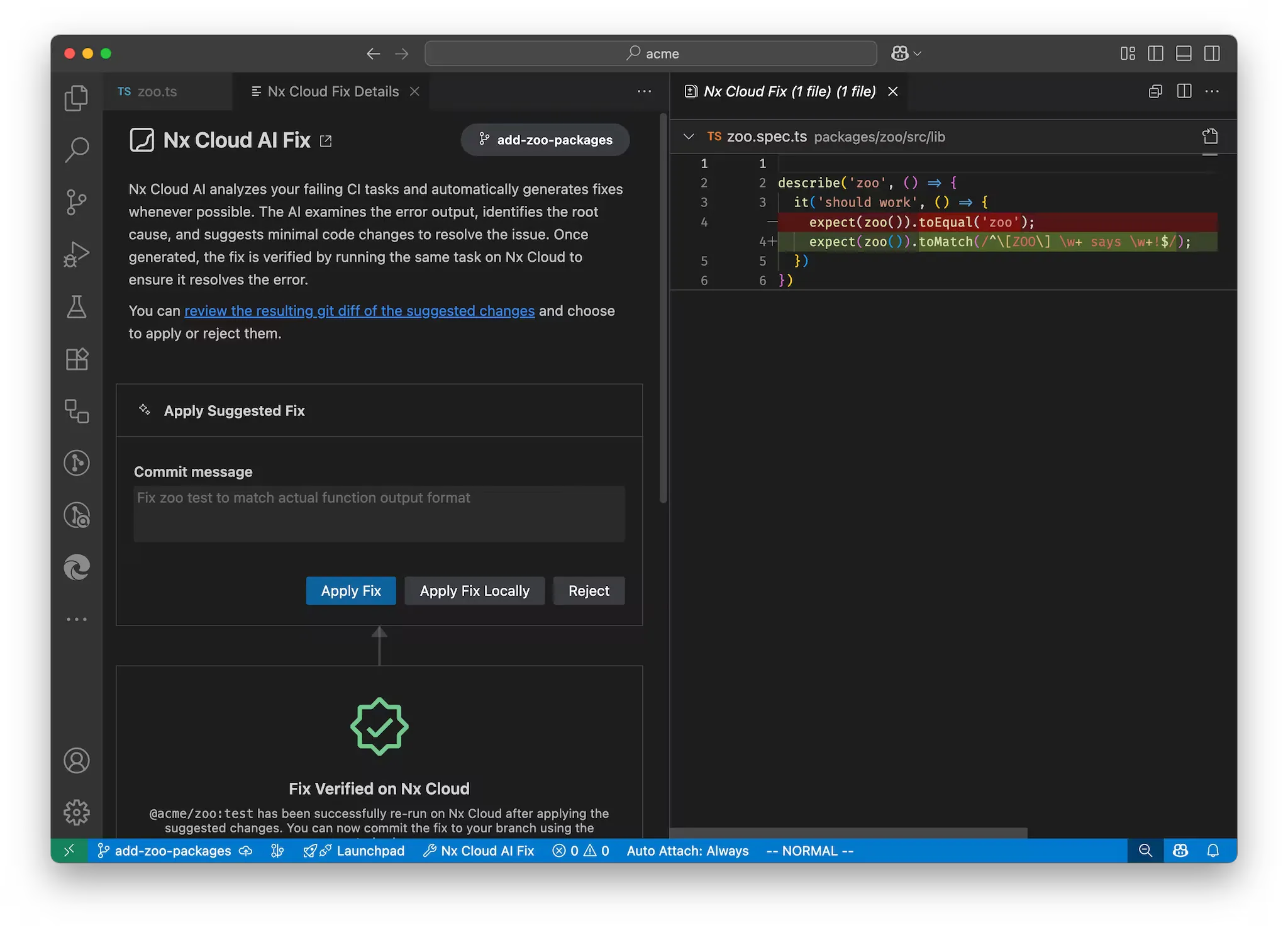Screen dimensions: 1288x930
Task: Switch to the zoo.ts tab
Action: click(x=157, y=91)
